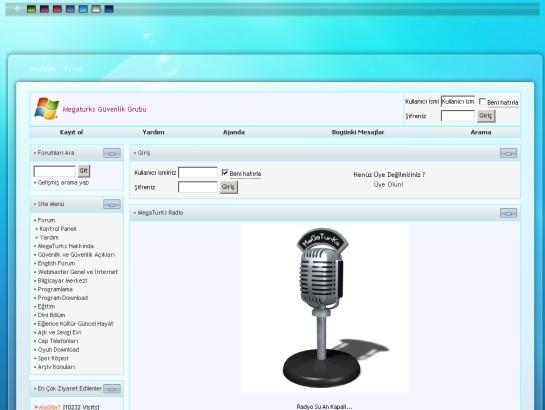Screen dimensions: 545x410
Task: Open the Gelişmiş arama yap link
Action: pyautogui.click(x=63, y=182)
